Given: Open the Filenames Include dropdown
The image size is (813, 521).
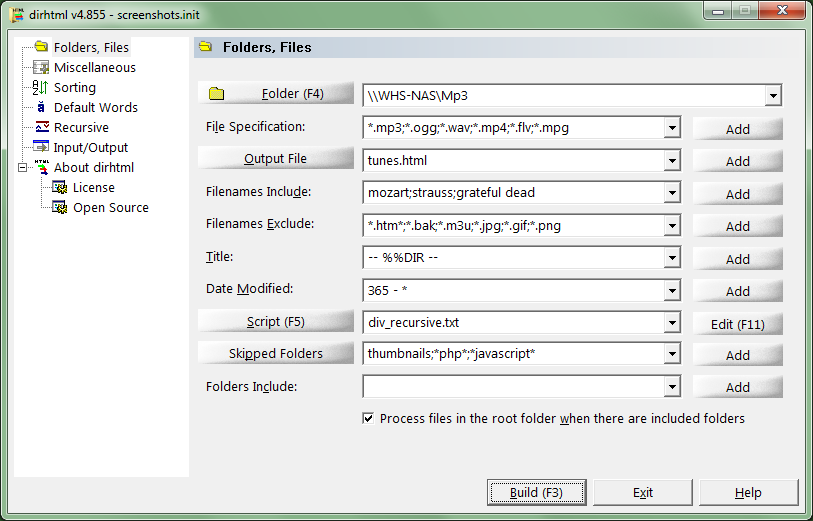Looking at the screenshot, I should pyautogui.click(x=672, y=193).
